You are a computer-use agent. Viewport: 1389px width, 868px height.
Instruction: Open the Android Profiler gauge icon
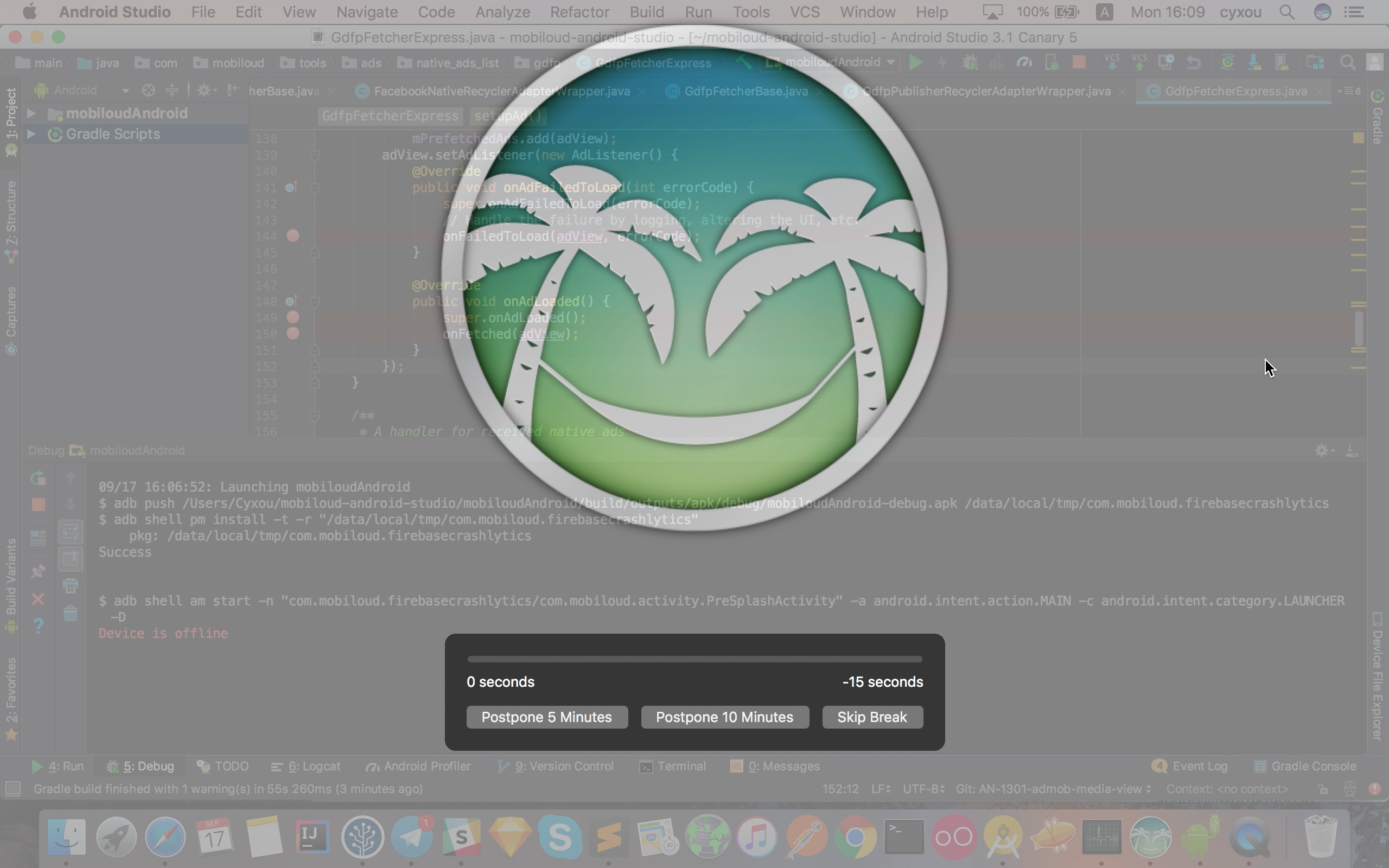tap(1024, 62)
